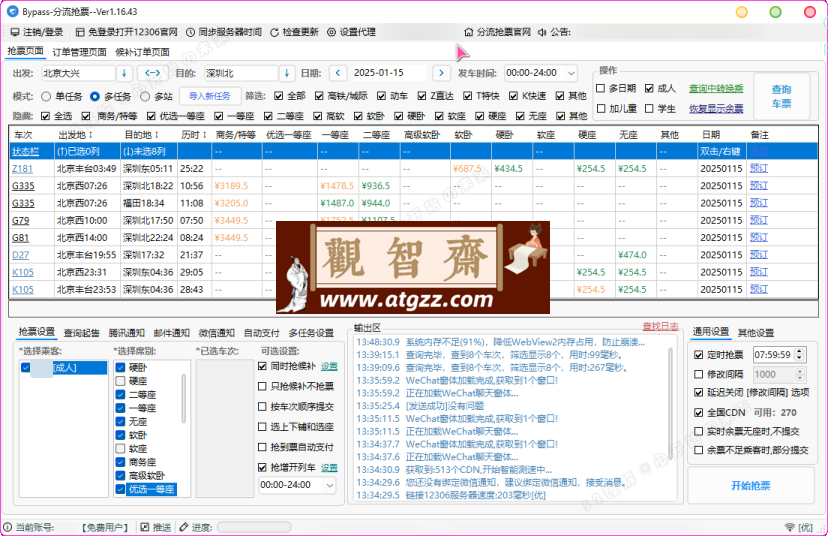Open 查询起售 settings tab

[81, 333]
